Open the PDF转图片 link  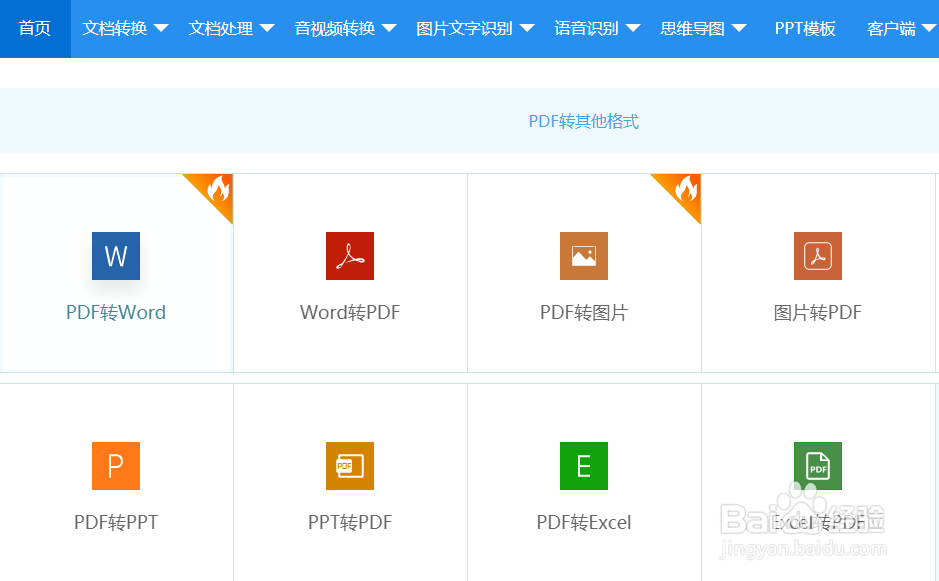tap(584, 312)
